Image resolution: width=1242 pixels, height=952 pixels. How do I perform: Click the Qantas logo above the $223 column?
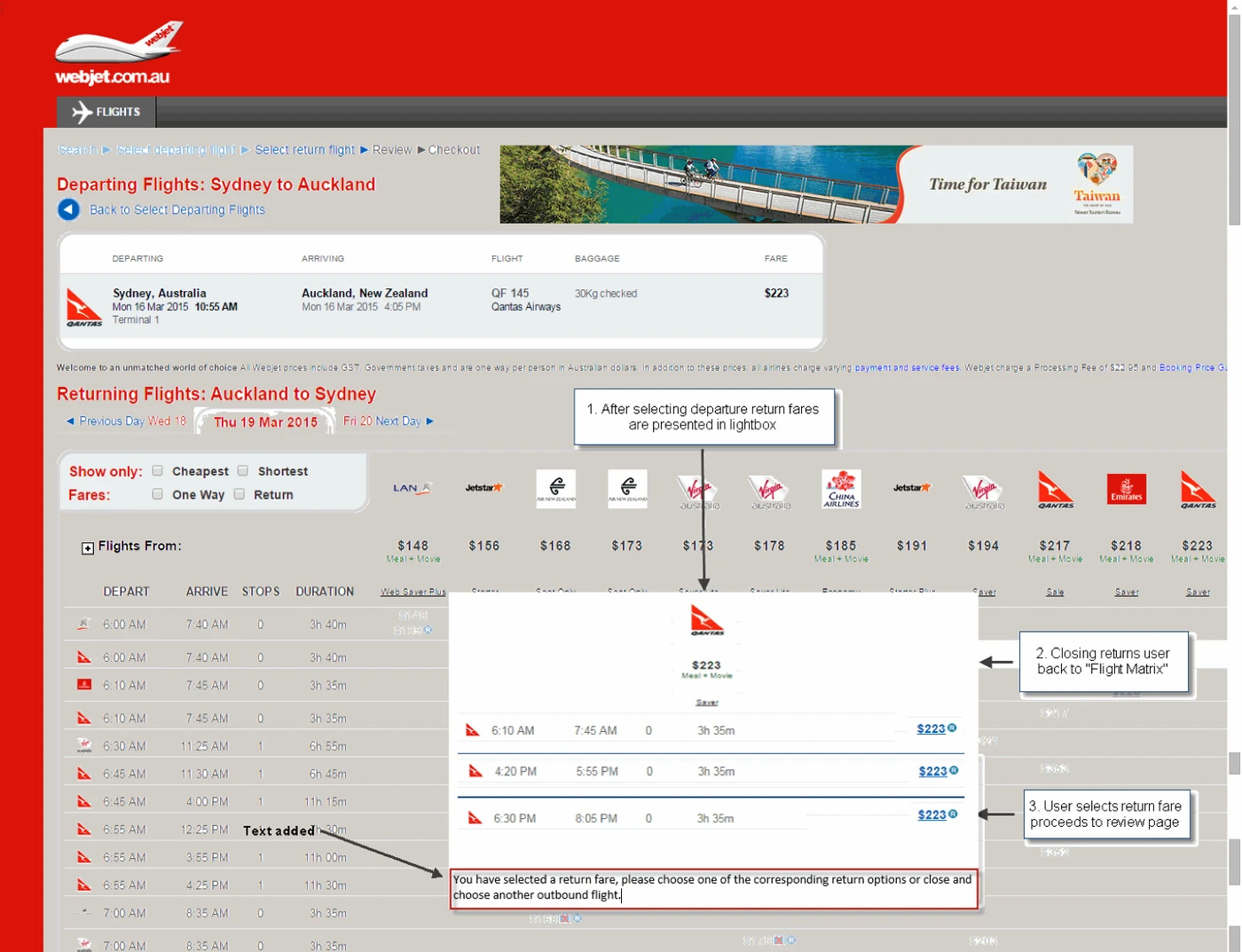(1198, 490)
